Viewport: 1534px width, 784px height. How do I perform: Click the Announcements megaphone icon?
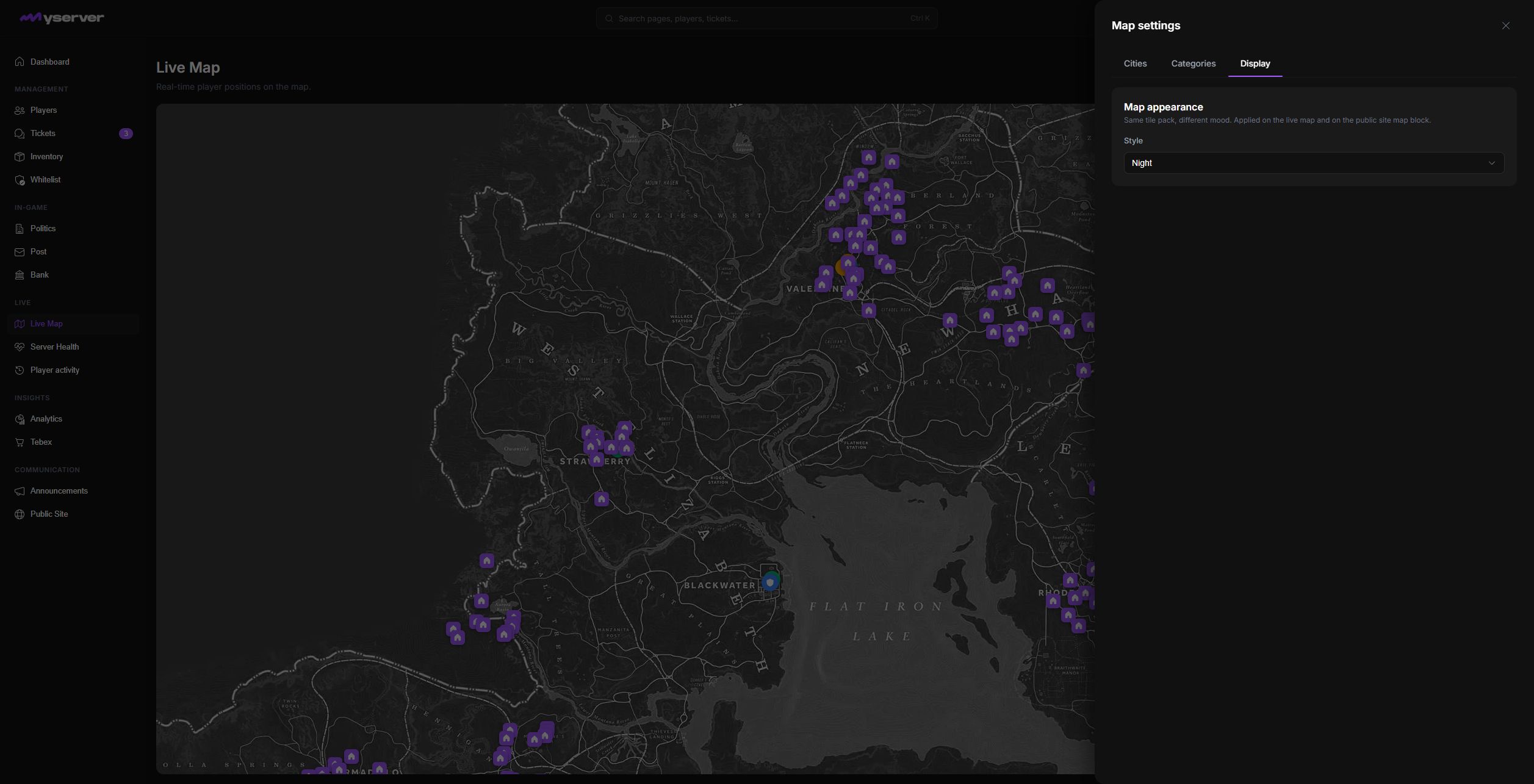[x=20, y=491]
